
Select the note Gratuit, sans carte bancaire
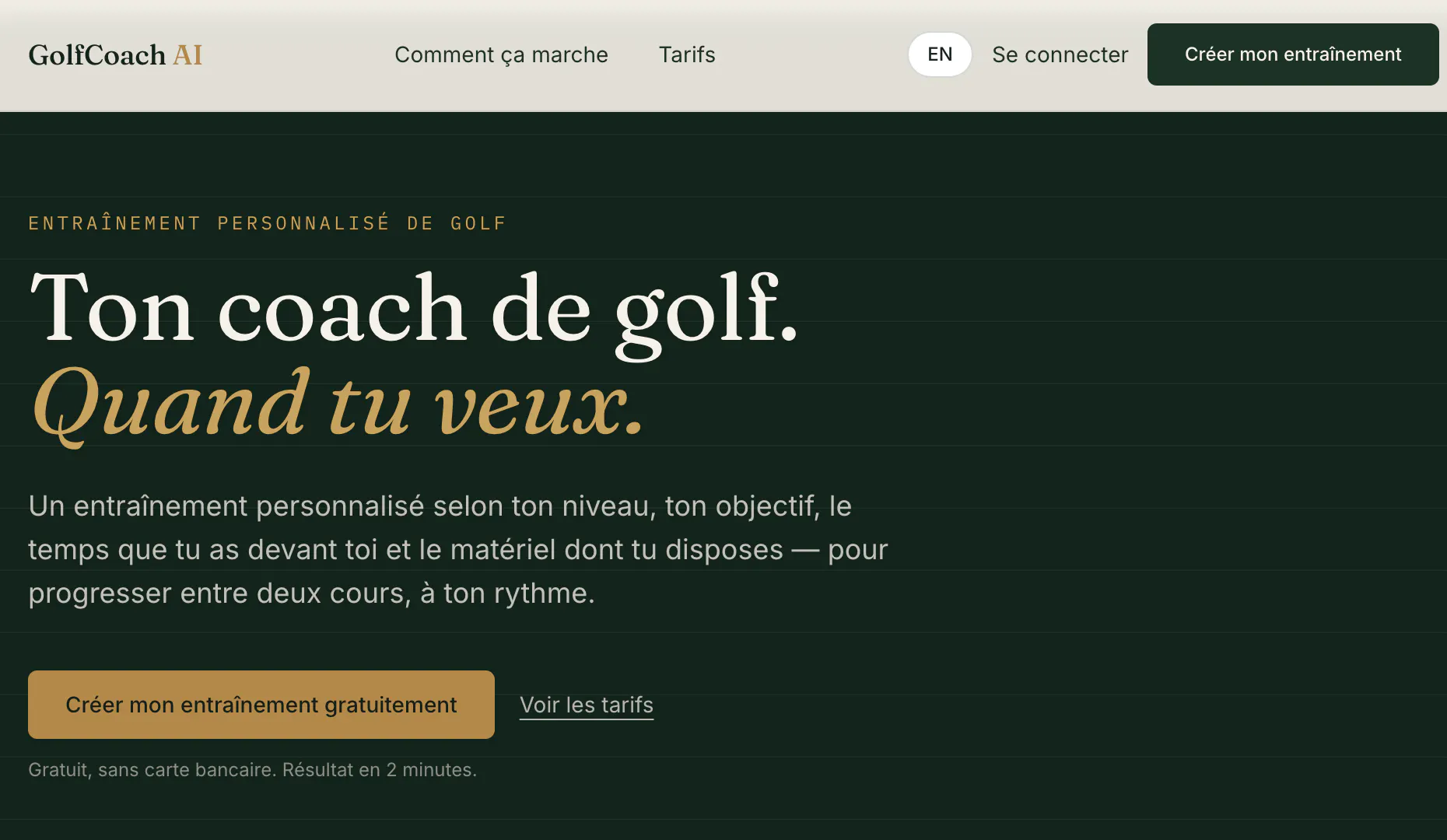(x=253, y=769)
